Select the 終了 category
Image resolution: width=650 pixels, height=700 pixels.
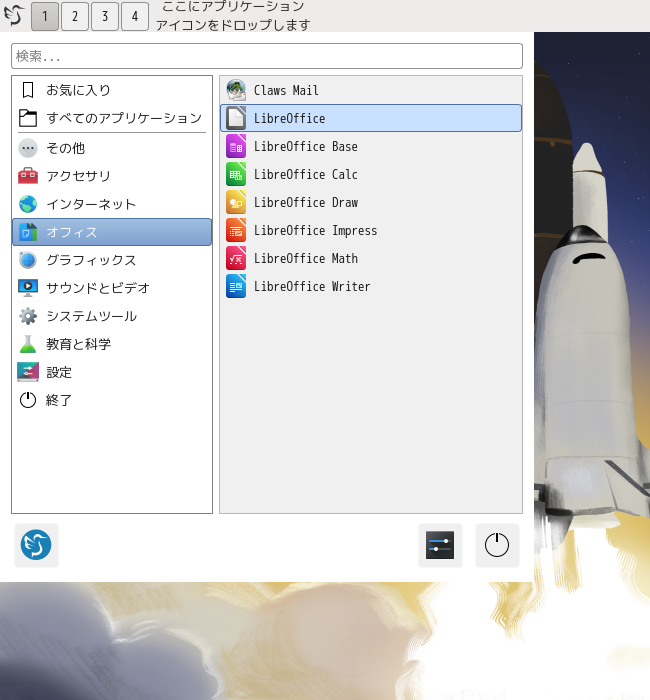(112, 400)
